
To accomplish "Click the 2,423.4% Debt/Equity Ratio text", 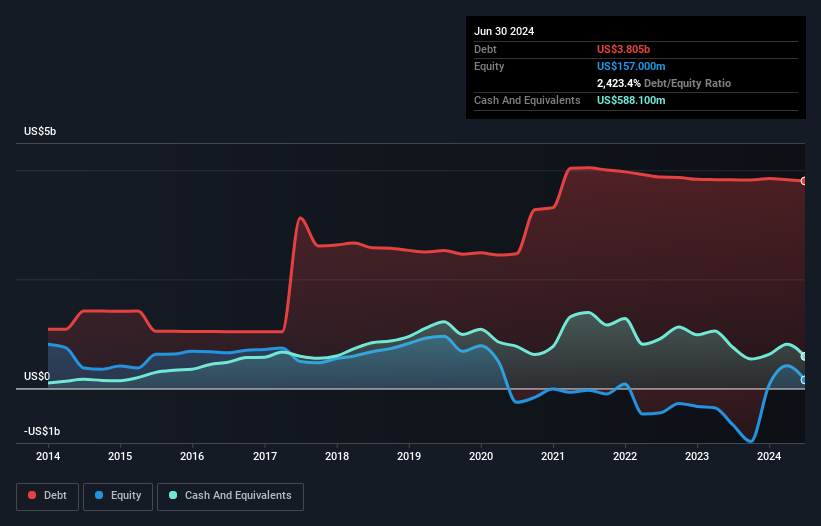I will (x=664, y=83).
